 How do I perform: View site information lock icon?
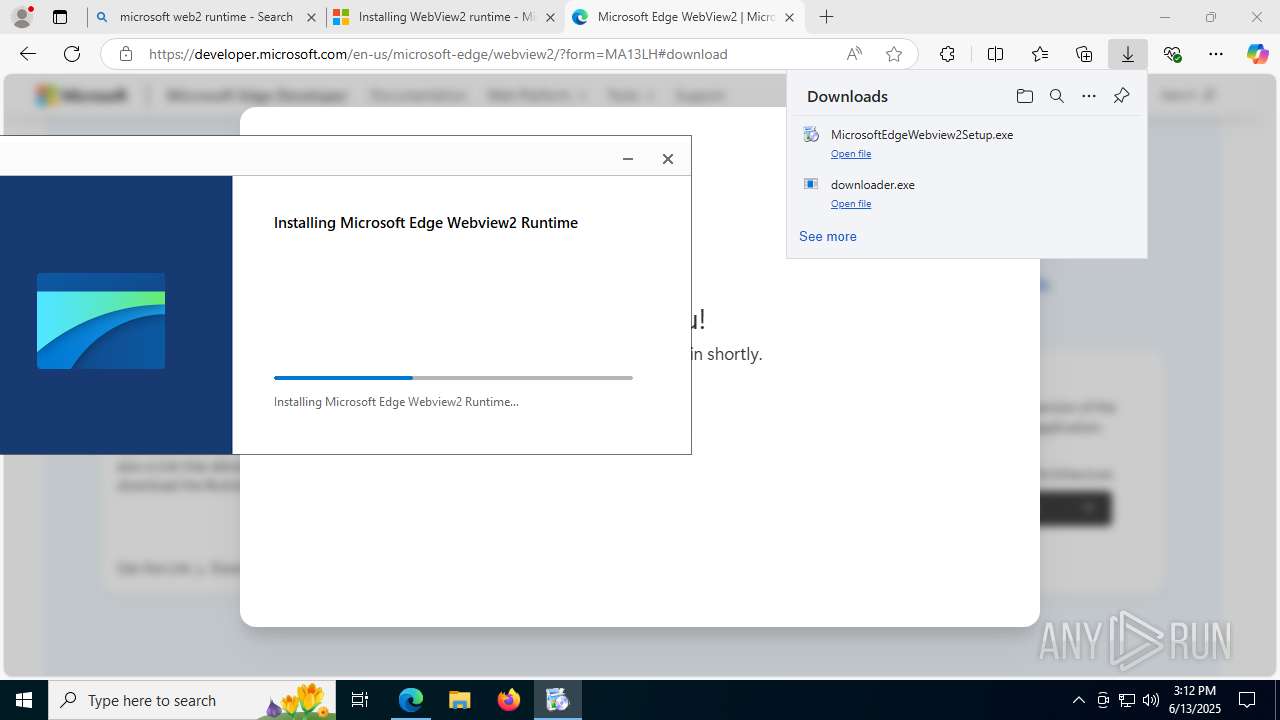tap(125, 54)
